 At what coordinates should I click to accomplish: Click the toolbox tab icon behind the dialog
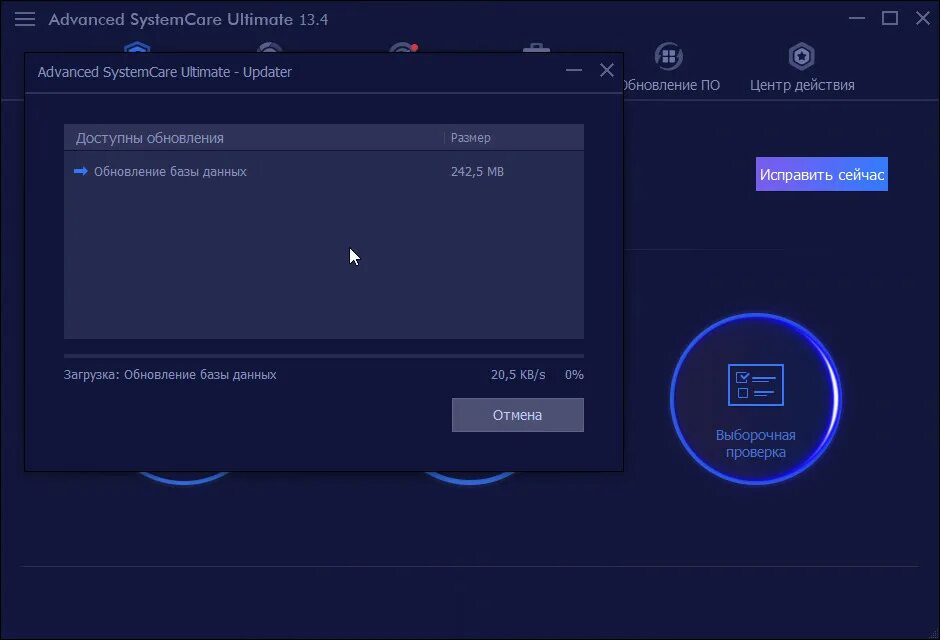coord(536,47)
